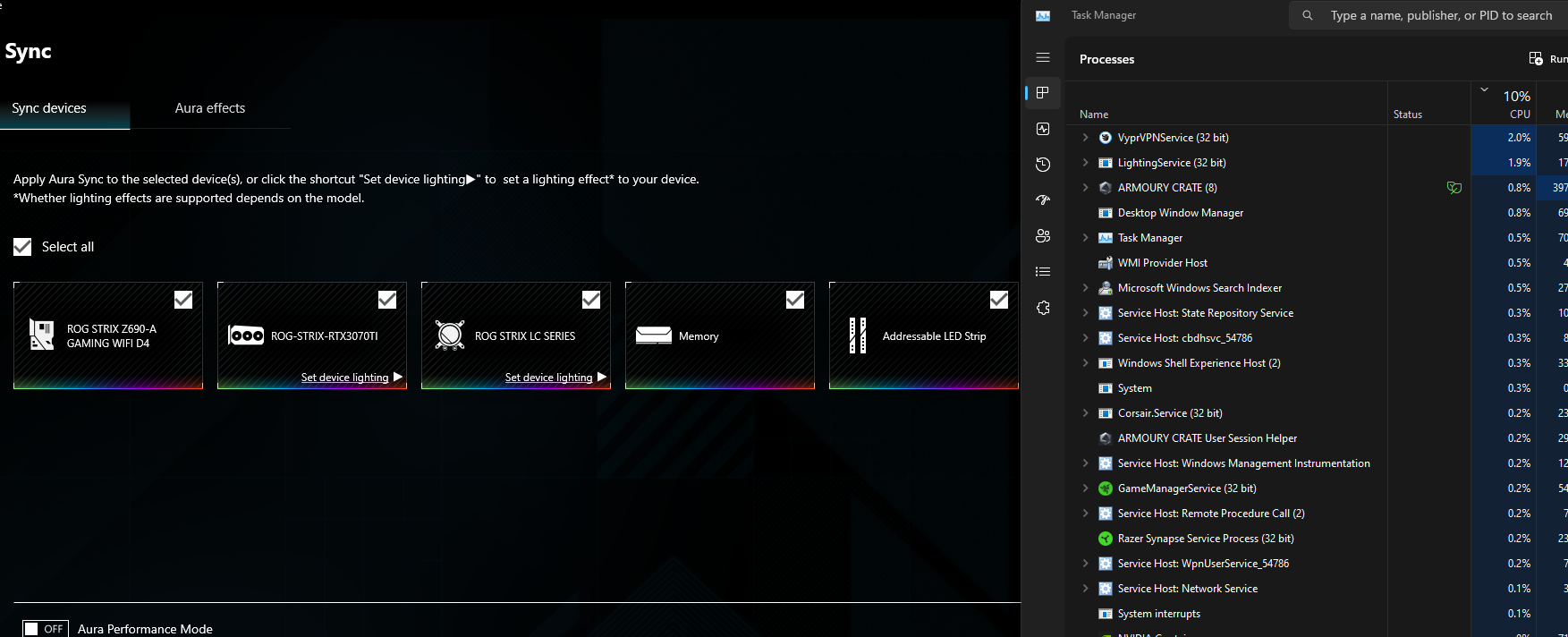Open Users icon in Task Manager sidebar
Viewport: 1568px width, 637px height.
point(1043,236)
